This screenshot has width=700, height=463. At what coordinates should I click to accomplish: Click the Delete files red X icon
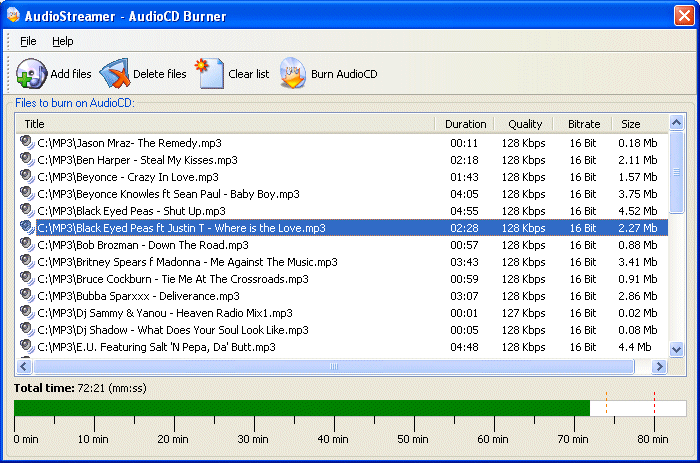(114, 74)
